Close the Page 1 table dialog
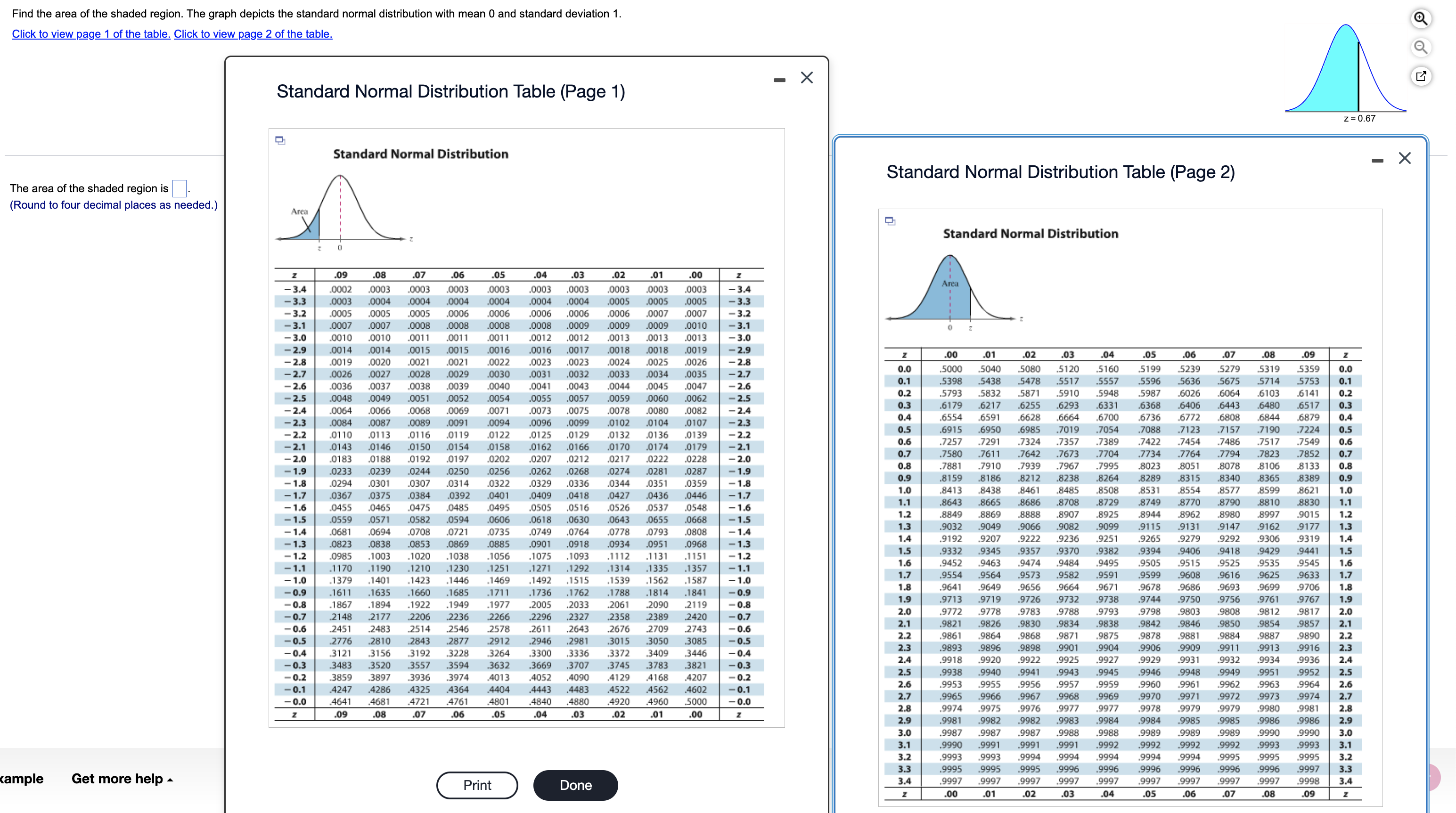 tap(807, 78)
